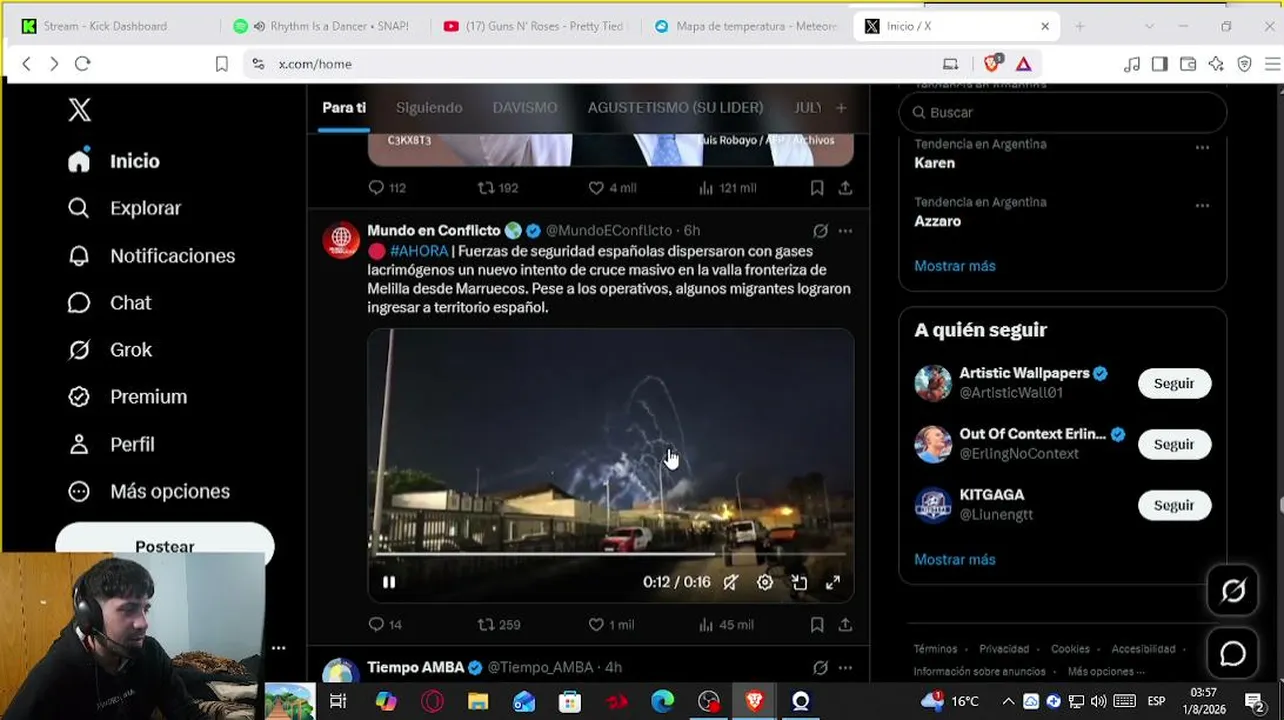Screen dimensions: 1284x720
Task: Open Grok actions on Tiempo AMBA post
Action: click(820, 667)
